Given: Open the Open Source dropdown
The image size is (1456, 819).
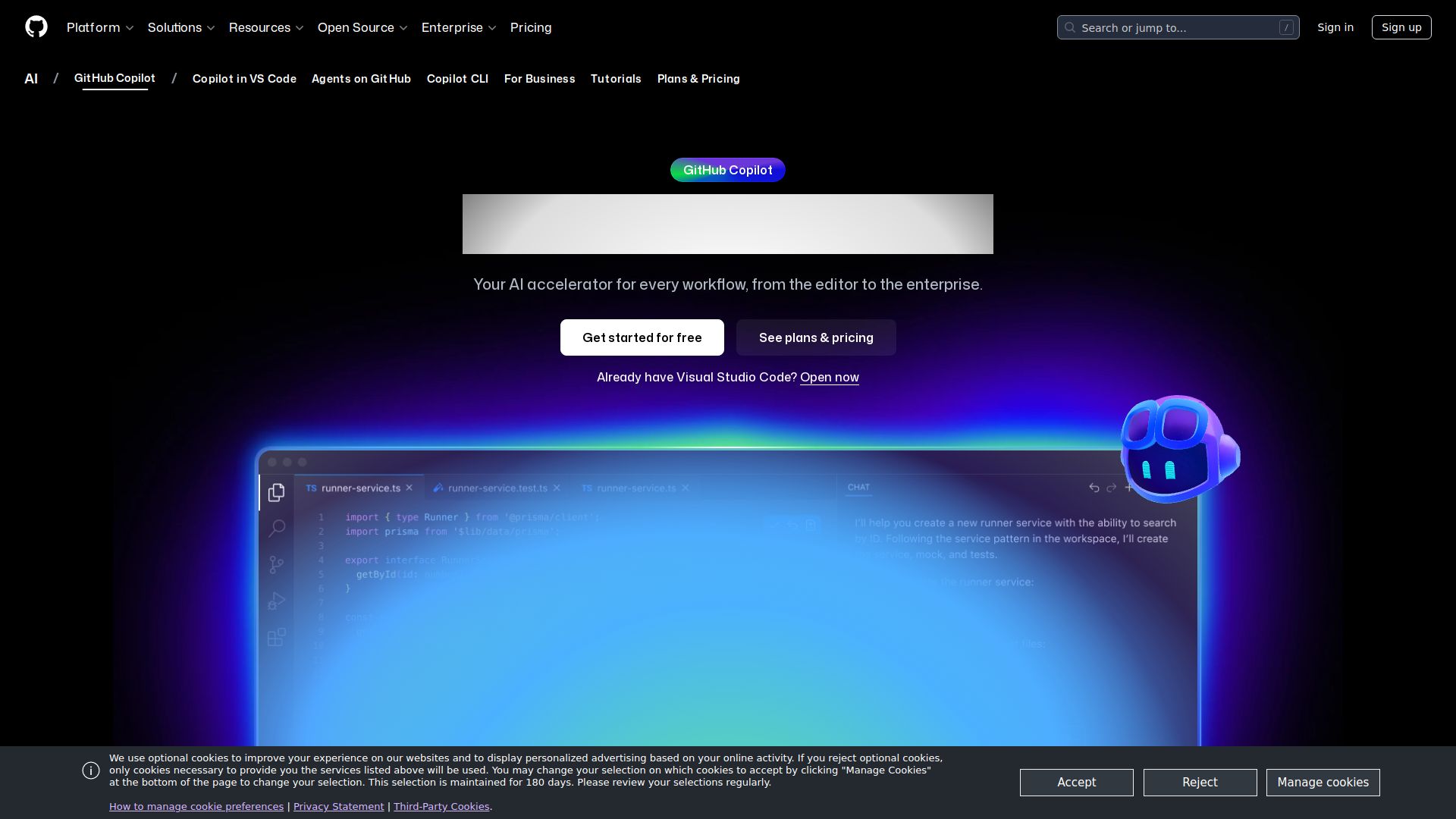Looking at the screenshot, I should click(362, 27).
